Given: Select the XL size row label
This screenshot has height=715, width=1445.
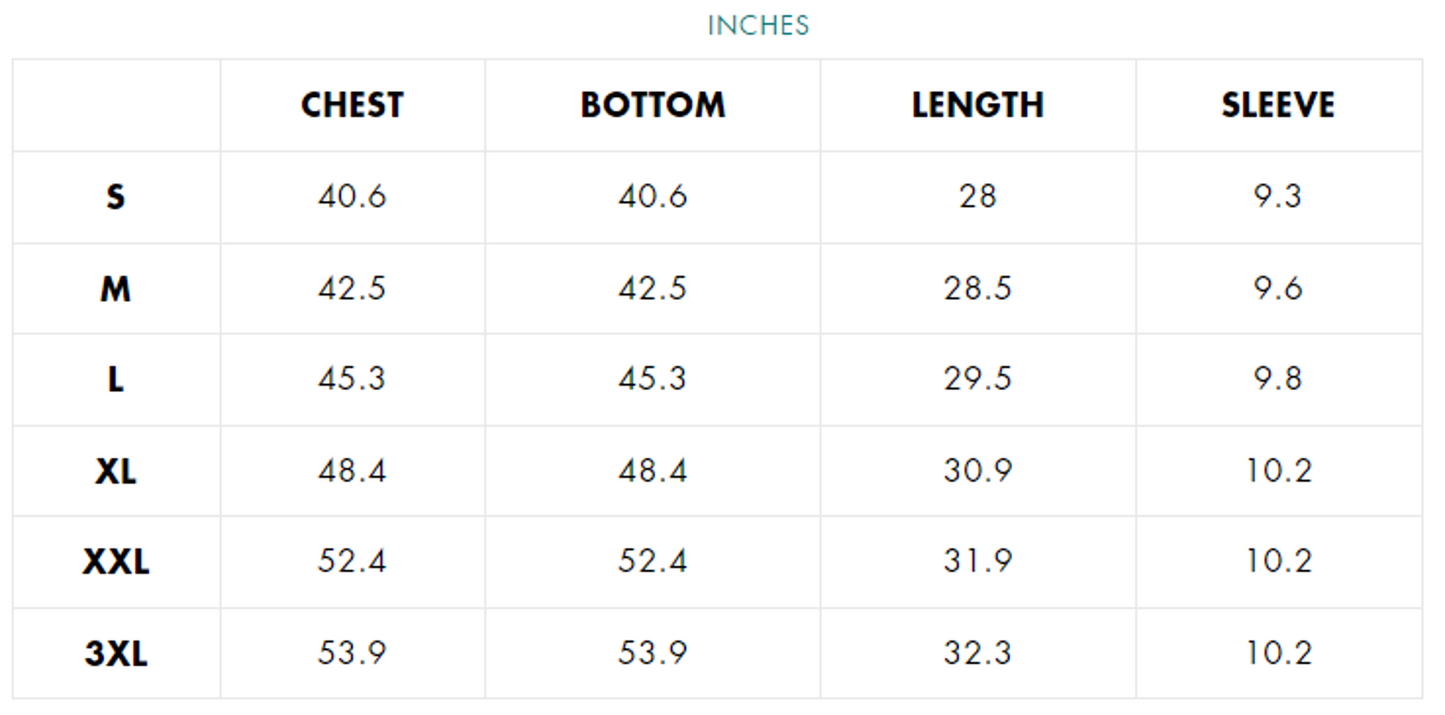Looking at the screenshot, I should click(116, 471).
